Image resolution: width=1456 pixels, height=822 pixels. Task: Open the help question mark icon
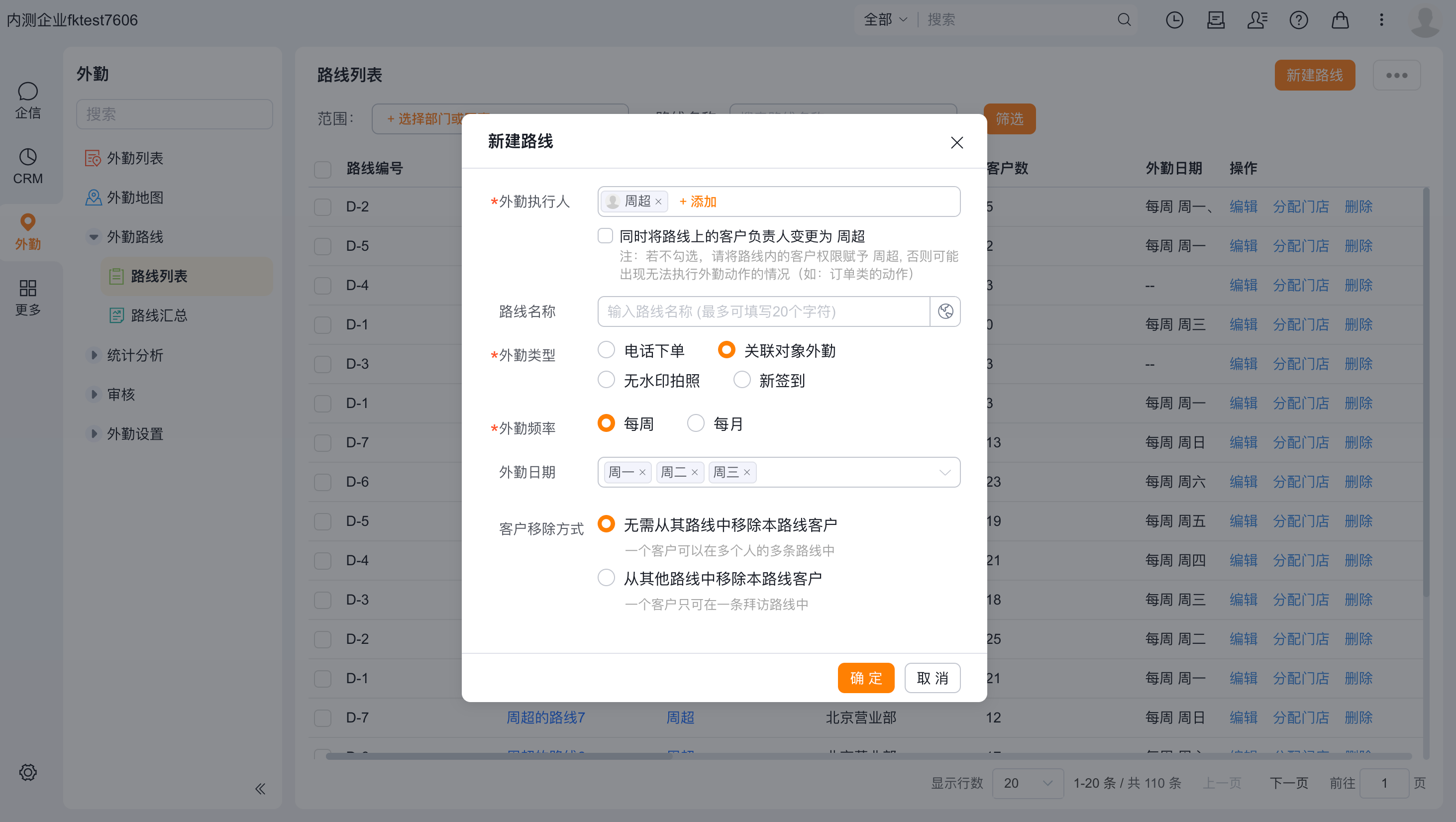click(1299, 20)
